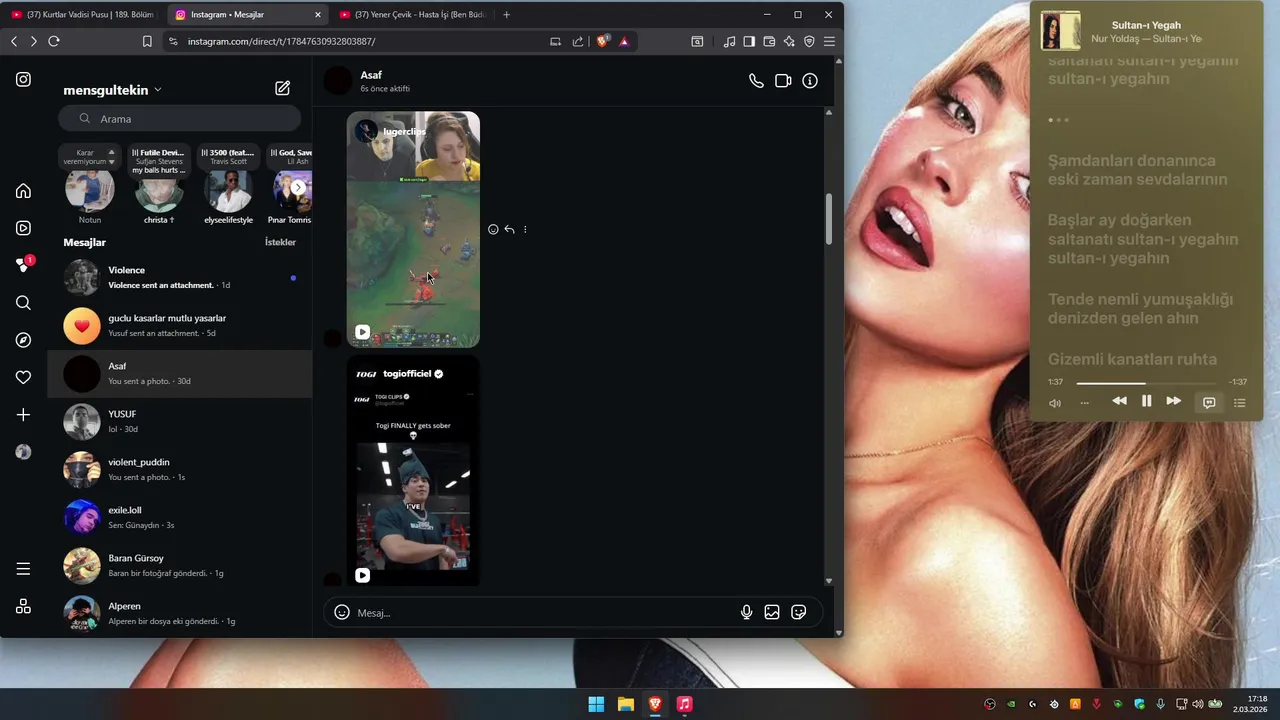Image resolution: width=1280 pixels, height=720 pixels.
Task: Toggle the Up Next queue list in the music player
Action: (x=1240, y=402)
